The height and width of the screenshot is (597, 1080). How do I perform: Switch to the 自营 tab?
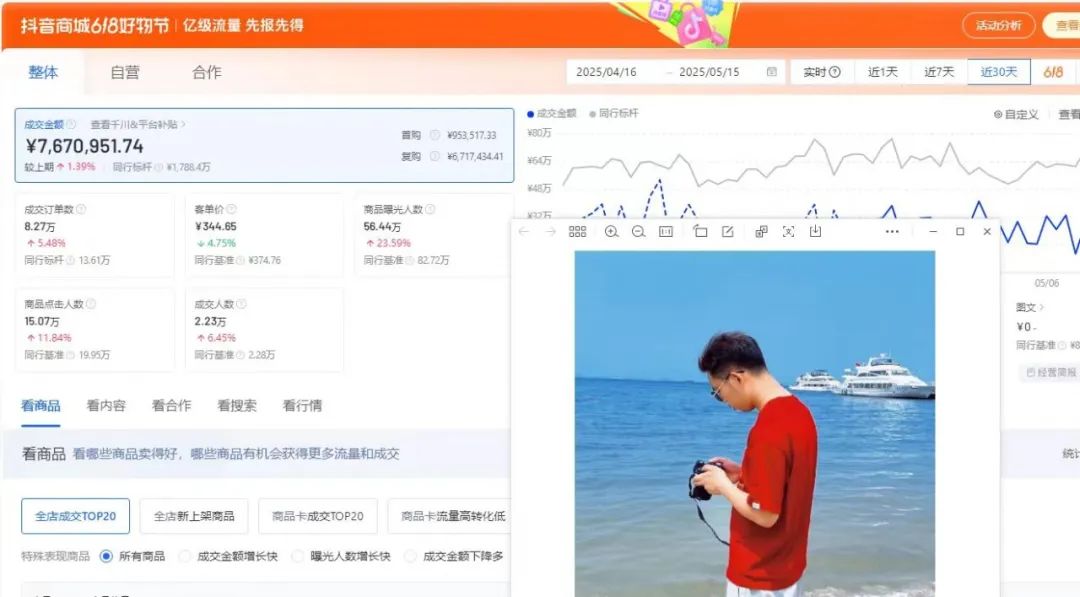[125, 72]
